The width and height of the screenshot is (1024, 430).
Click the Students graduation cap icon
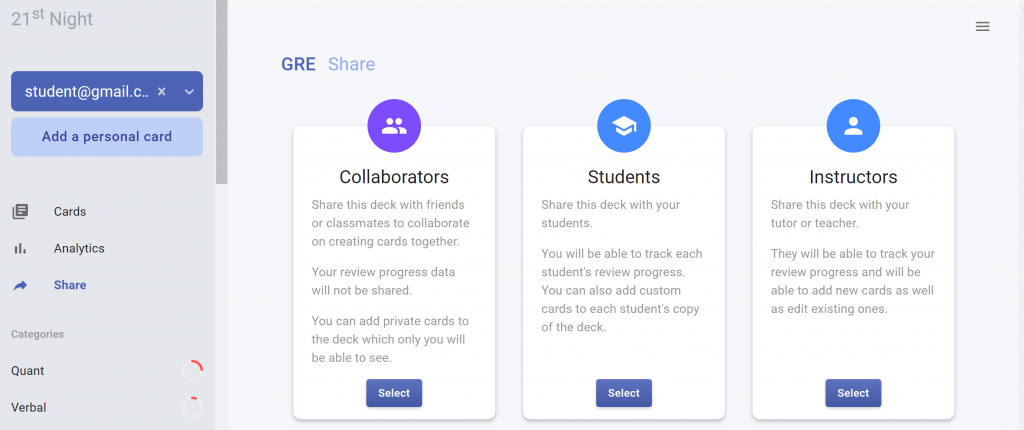coord(624,125)
